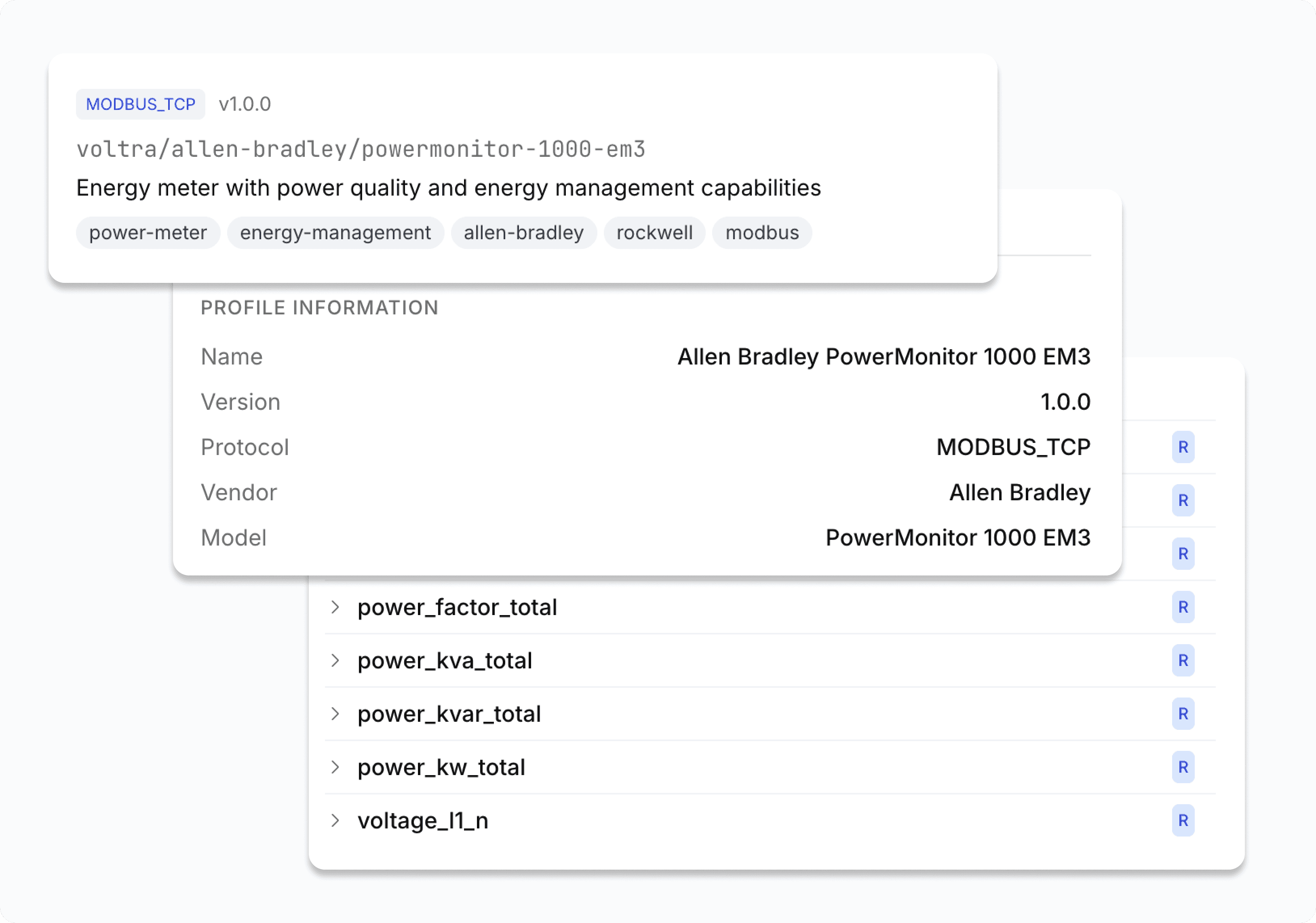Click the Allen Bradley PowerMonitor 1000 EM3 name value
The height and width of the screenshot is (923, 1316).
tap(883, 356)
